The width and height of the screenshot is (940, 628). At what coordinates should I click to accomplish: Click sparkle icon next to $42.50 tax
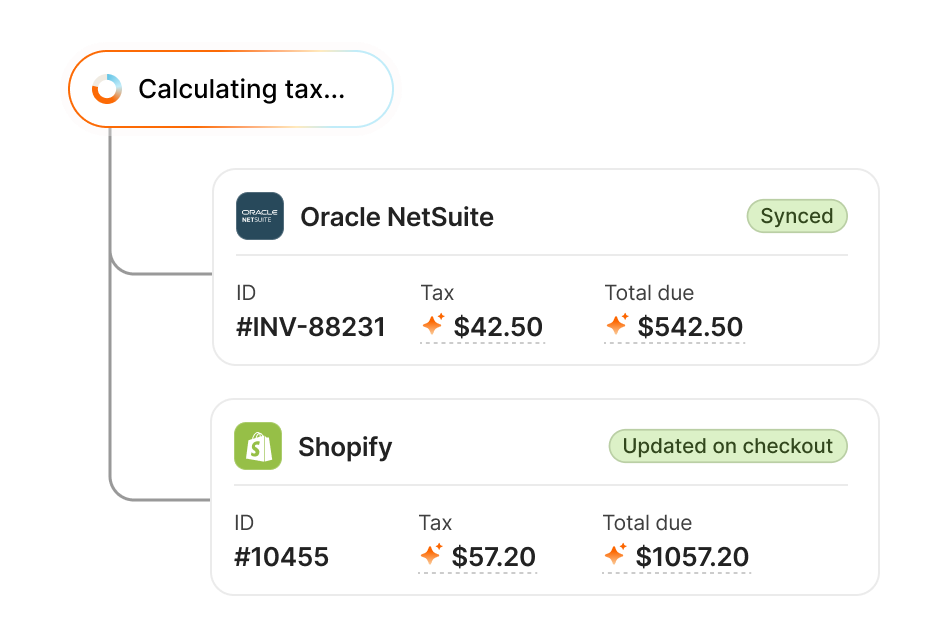click(433, 325)
